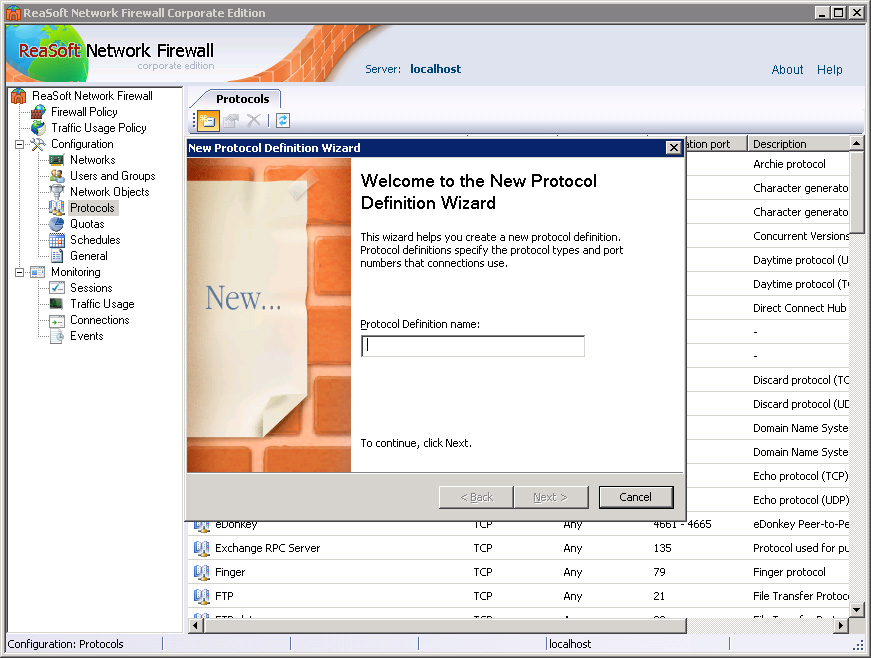Screen dimensions: 871x658
Task: Click the Traffic Usage monitor icon under Monitoring
Action: point(57,304)
